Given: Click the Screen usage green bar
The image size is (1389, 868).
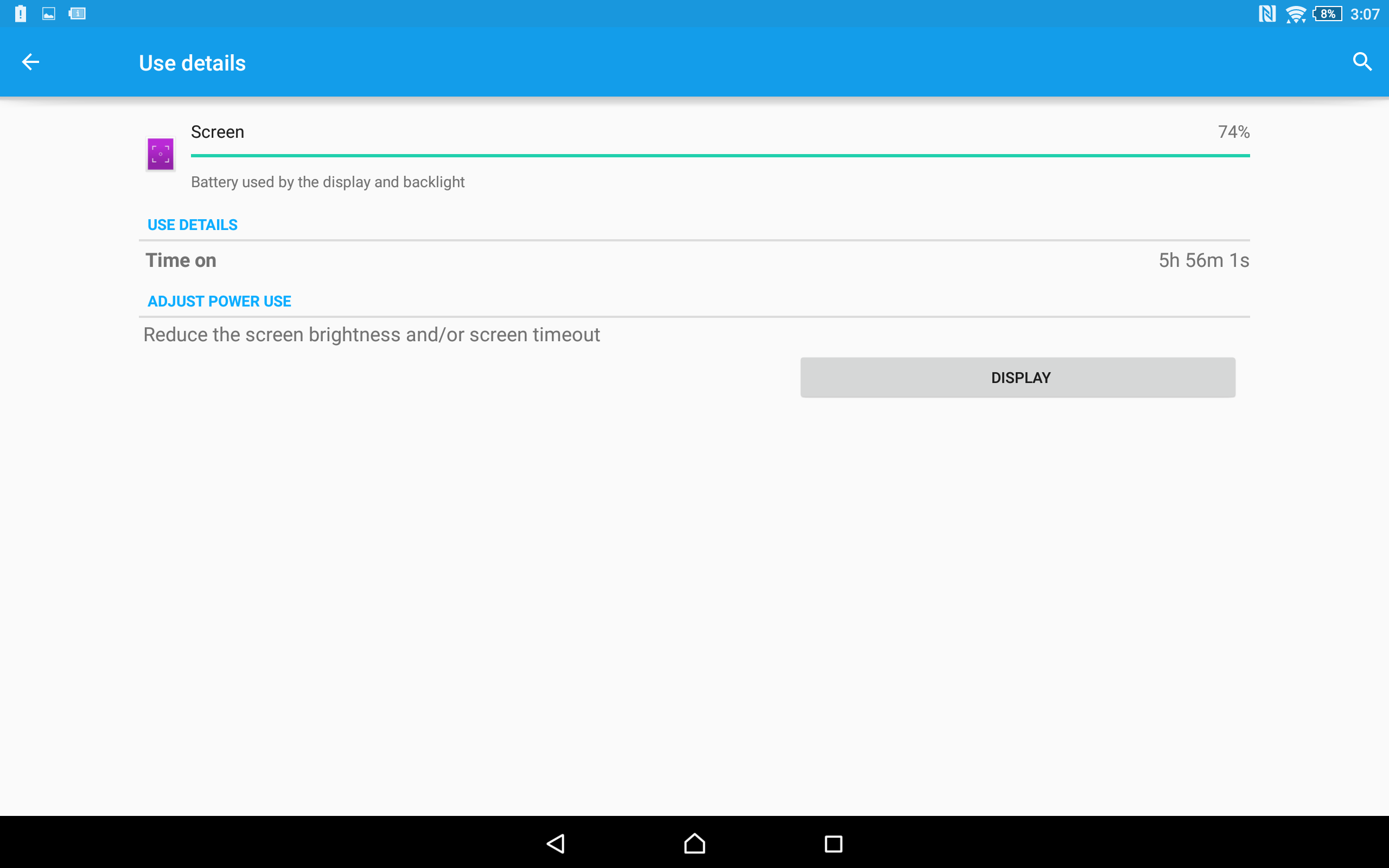Looking at the screenshot, I should click(x=720, y=156).
